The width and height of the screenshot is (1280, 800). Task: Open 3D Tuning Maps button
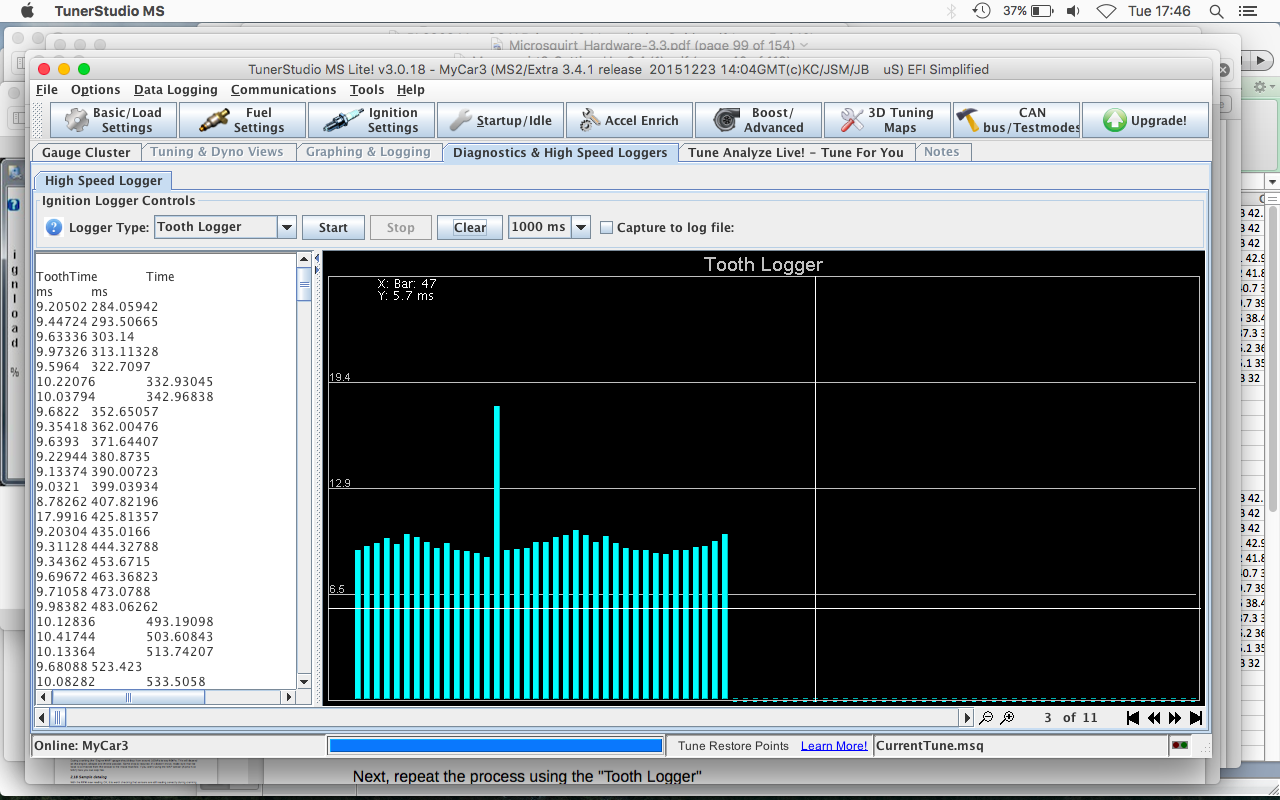coord(887,120)
